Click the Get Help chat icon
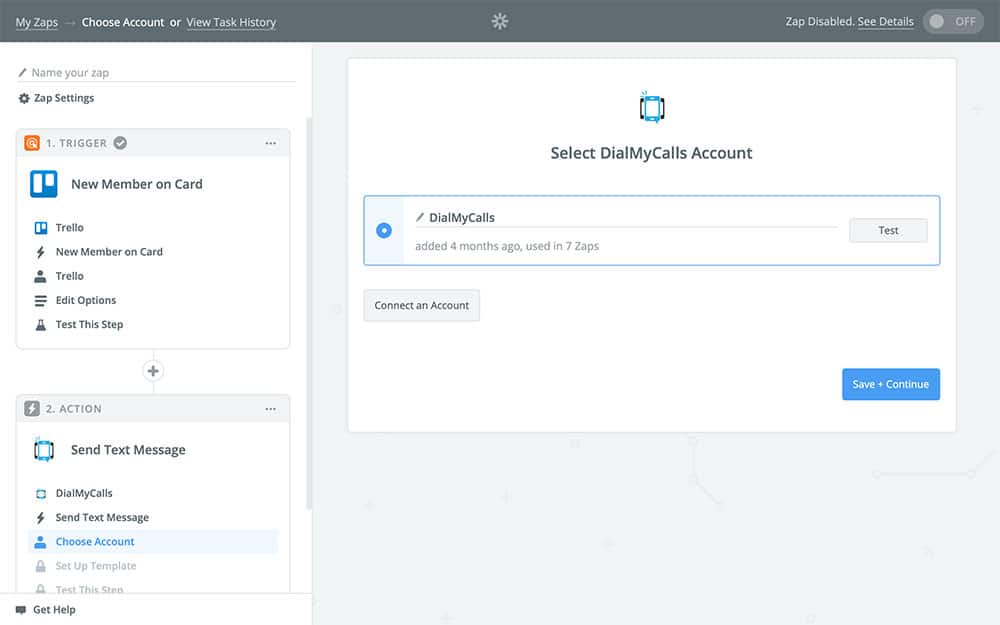Image resolution: width=1000 pixels, height=625 pixels. point(21,610)
